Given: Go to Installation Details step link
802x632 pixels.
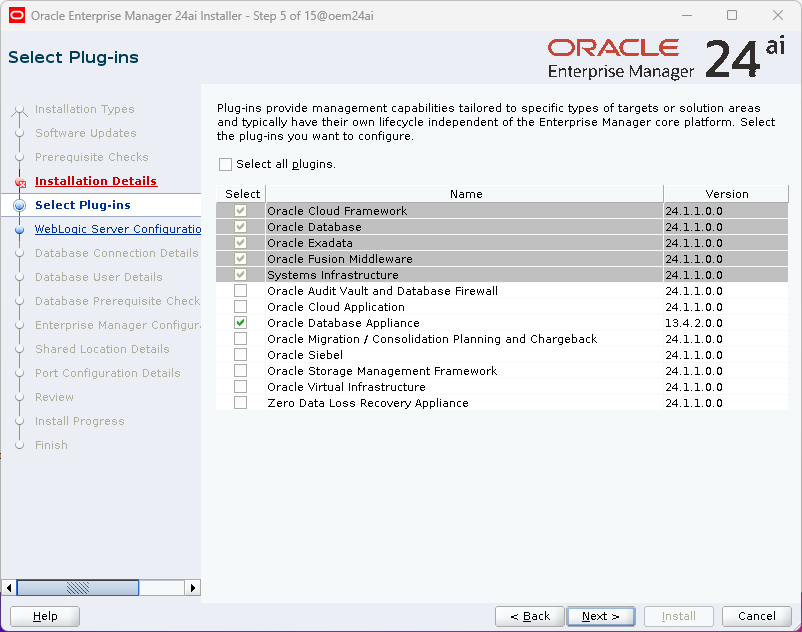Looking at the screenshot, I should [x=96, y=181].
